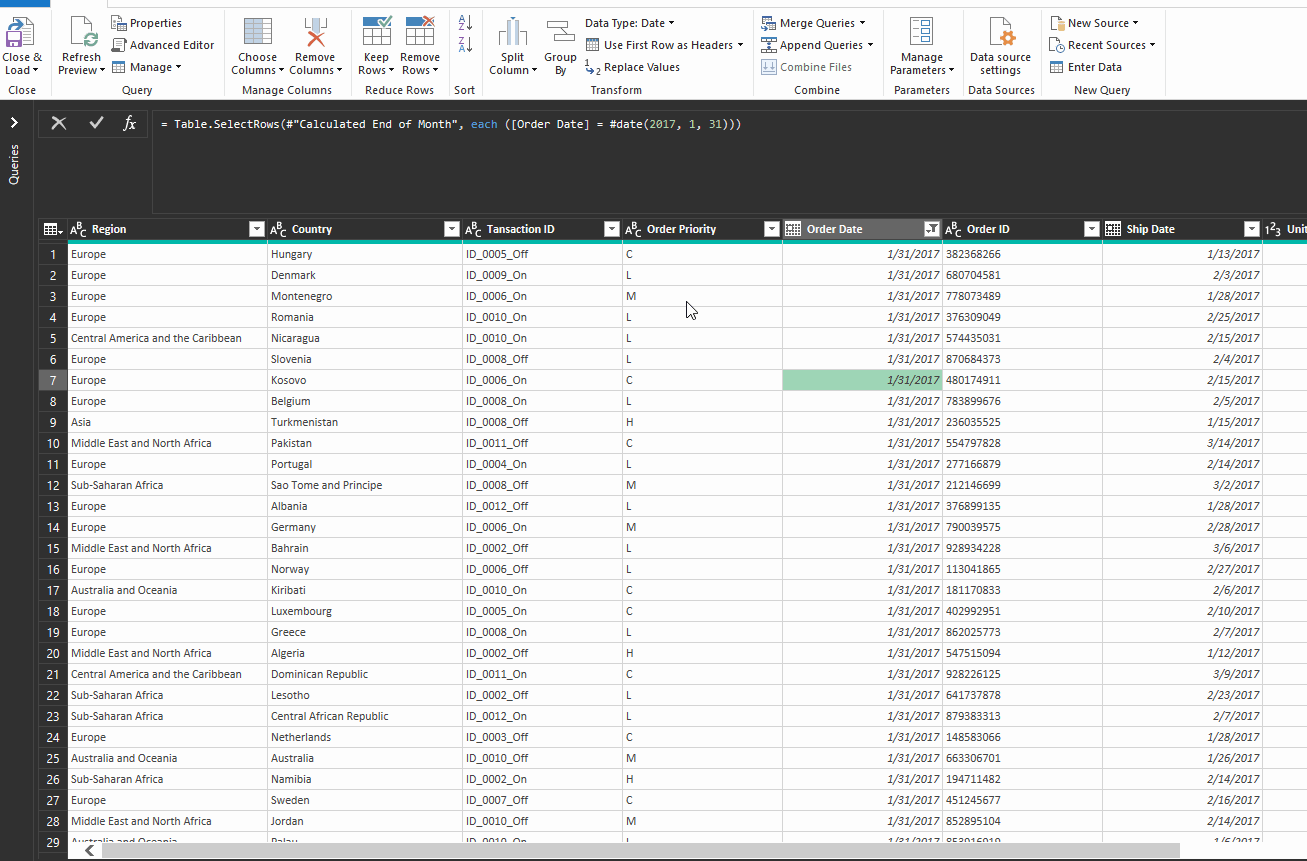
Task: Click the Dominican Republic cell
Action: [x=365, y=674]
